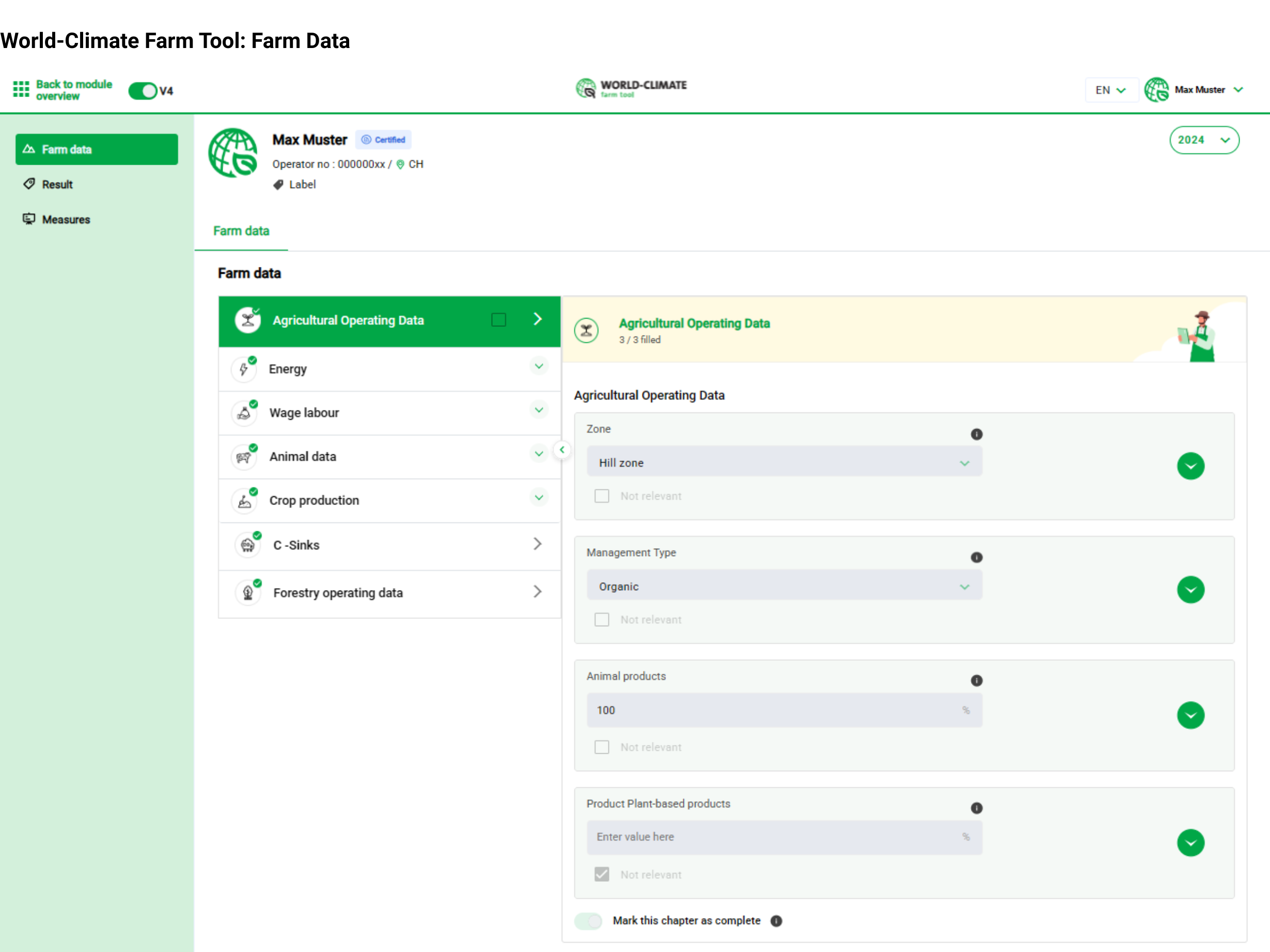Open the 2024 year dropdown
Viewport: 1270px width, 952px height.
point(1203,140)
